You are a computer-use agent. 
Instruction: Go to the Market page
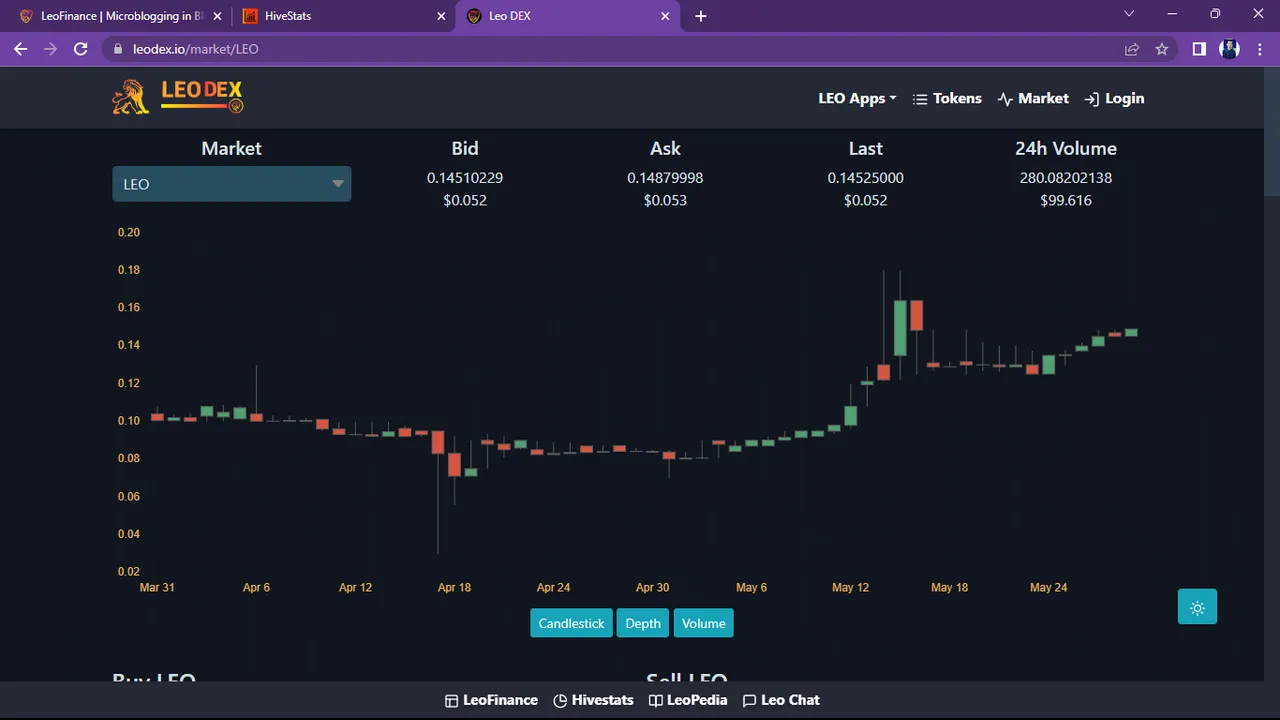1033,98
